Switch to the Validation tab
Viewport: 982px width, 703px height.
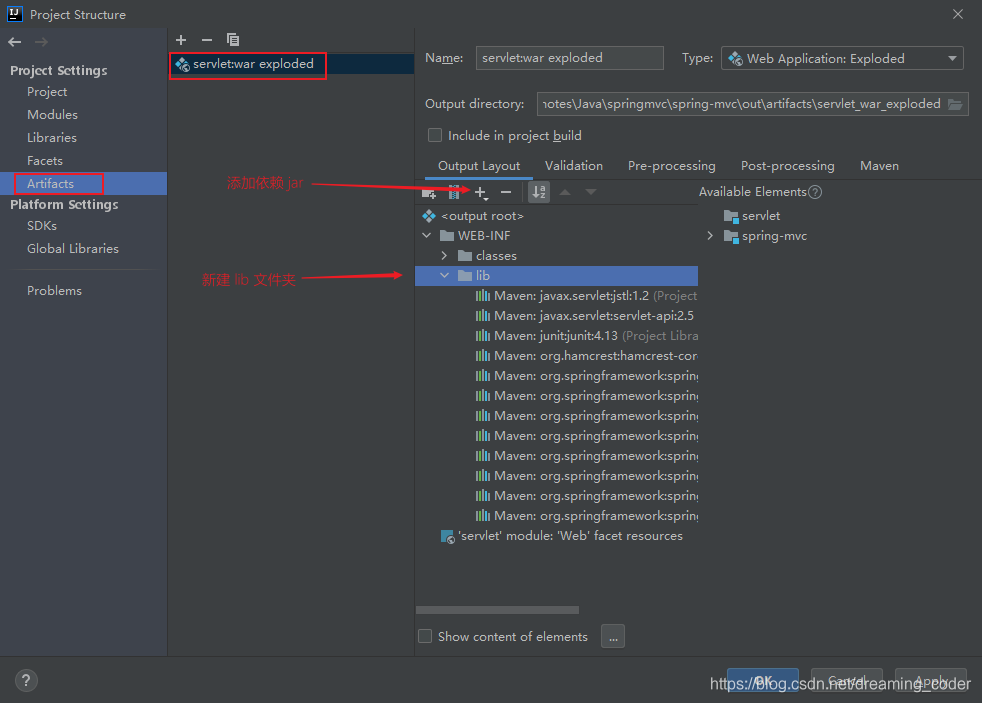574,166
